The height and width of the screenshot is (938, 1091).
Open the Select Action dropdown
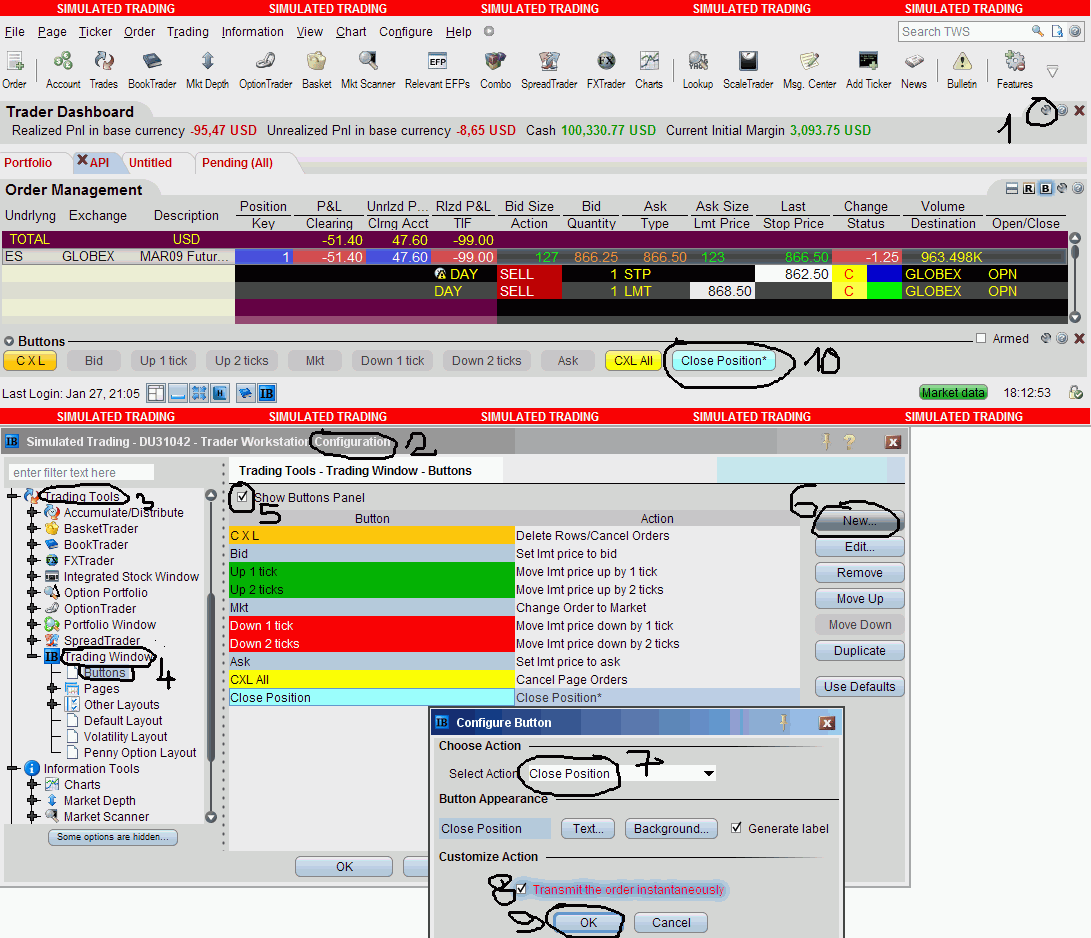708,773
